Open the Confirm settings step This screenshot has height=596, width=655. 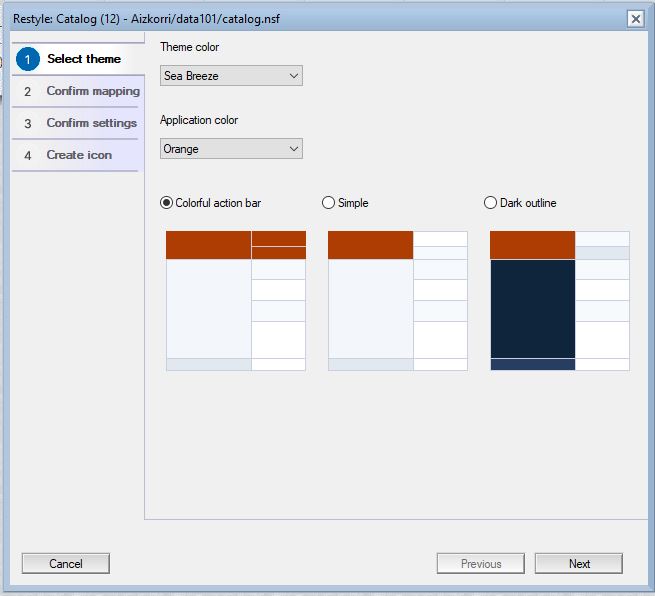click(91, 123)
